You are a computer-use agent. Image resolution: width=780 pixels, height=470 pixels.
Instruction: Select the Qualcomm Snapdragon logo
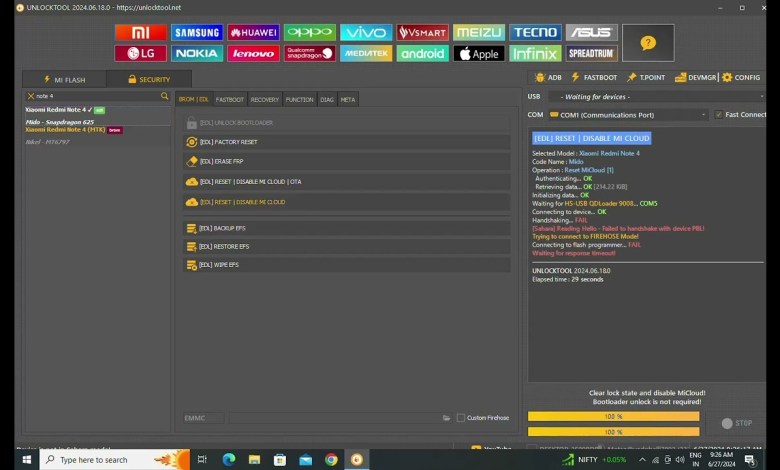(x=309, y=53)
